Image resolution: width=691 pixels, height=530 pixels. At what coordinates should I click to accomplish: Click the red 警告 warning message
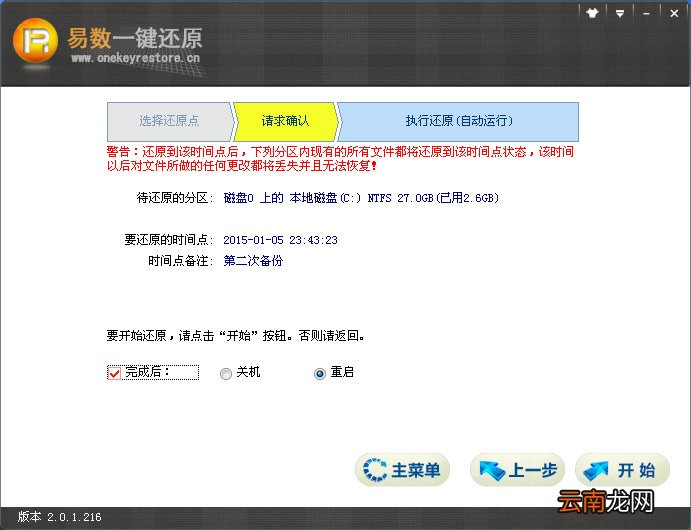[340, 159]
